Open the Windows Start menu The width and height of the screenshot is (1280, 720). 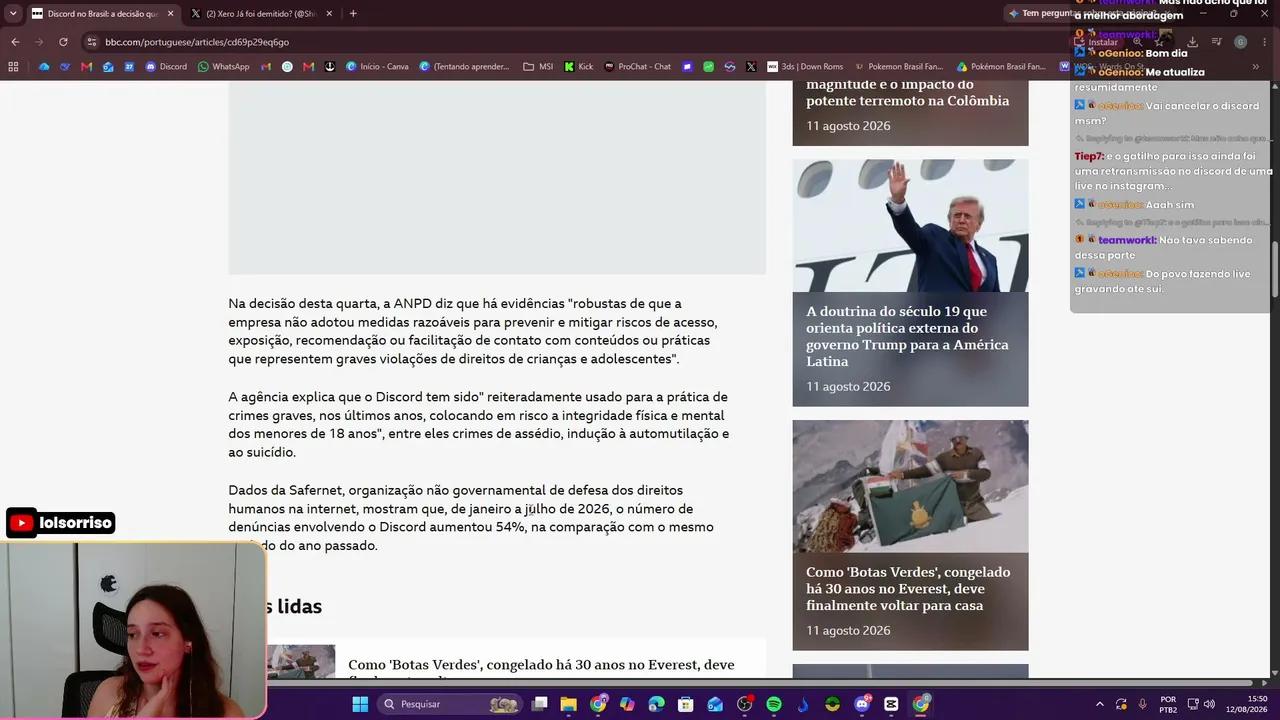360,704
